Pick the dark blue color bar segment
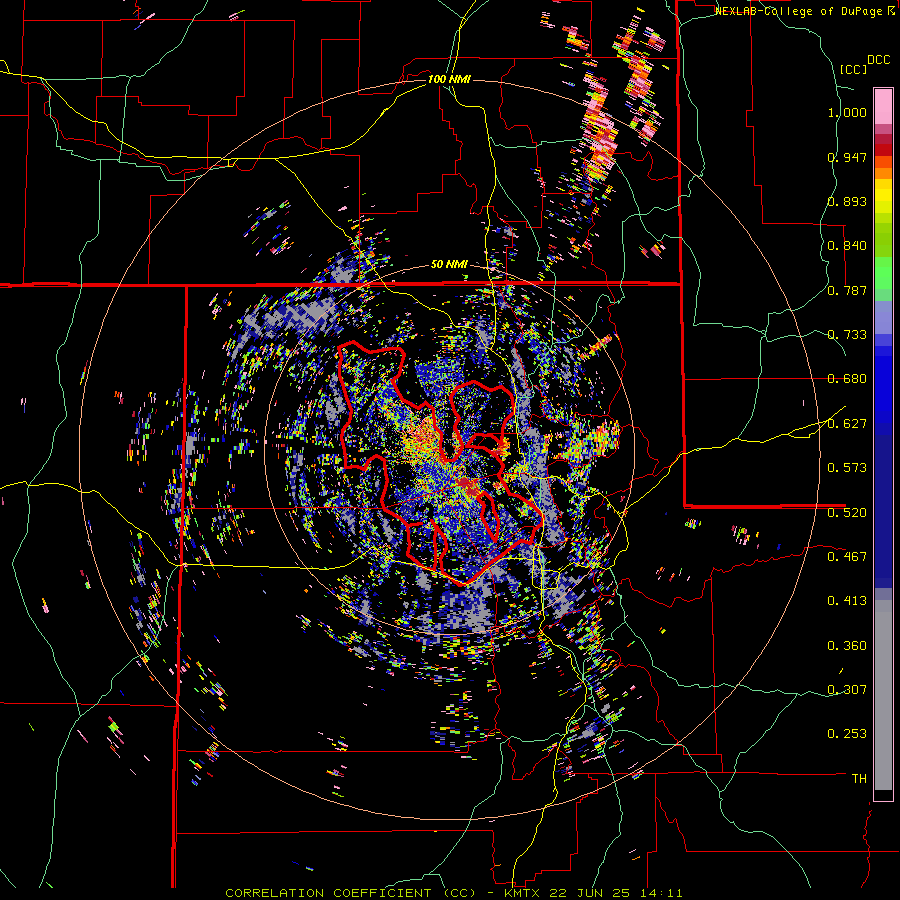Viewport: 900px width, 900px height. (883, 511)
